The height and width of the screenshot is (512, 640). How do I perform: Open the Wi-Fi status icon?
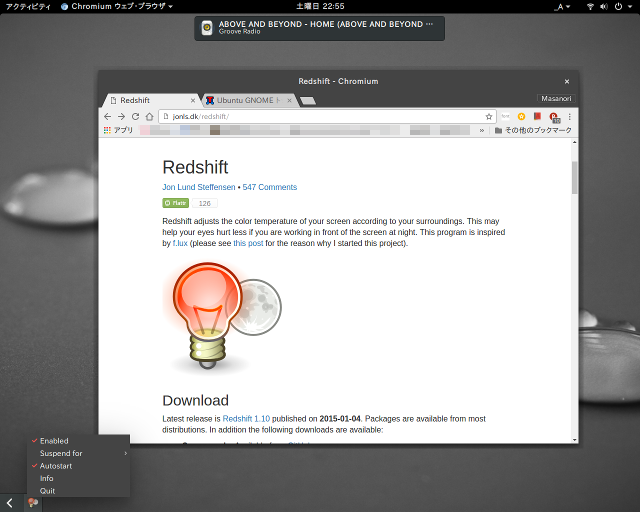click(590, 6)
